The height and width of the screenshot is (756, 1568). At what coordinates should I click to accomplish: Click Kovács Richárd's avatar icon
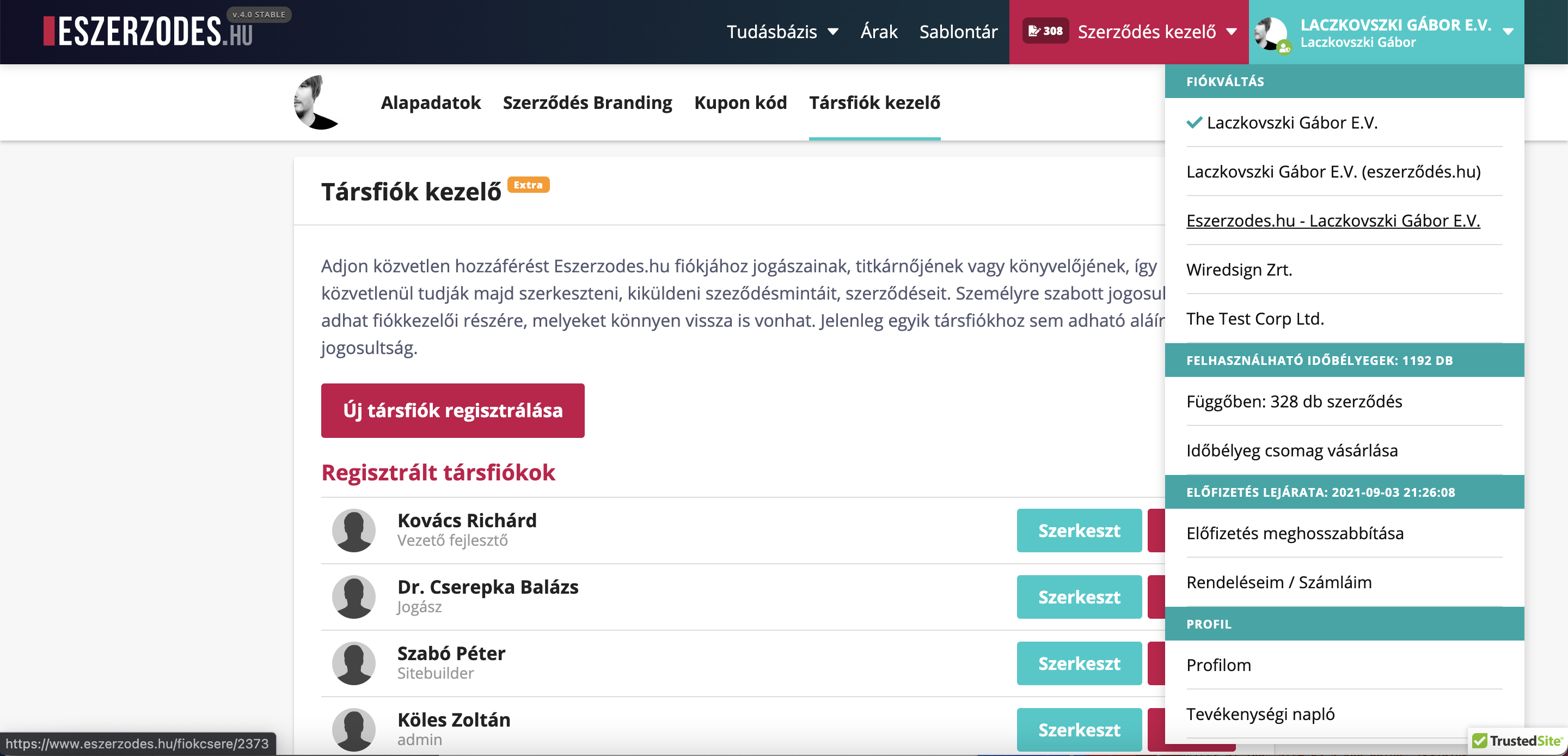[354, 530]
